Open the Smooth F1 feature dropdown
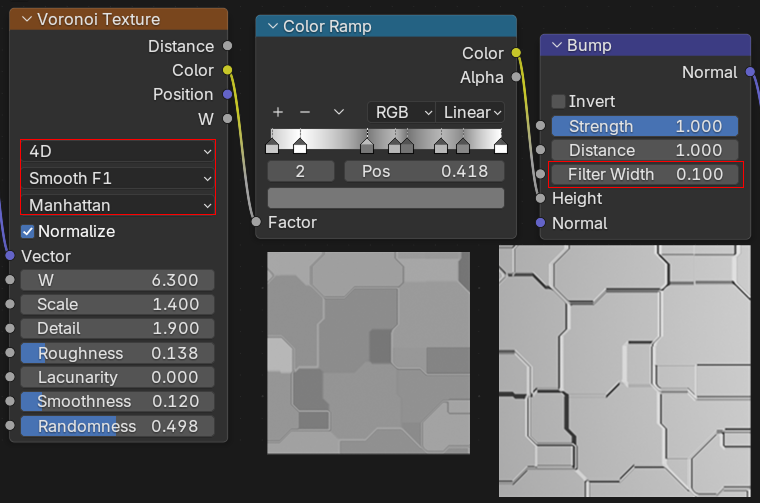 (119, 178)
